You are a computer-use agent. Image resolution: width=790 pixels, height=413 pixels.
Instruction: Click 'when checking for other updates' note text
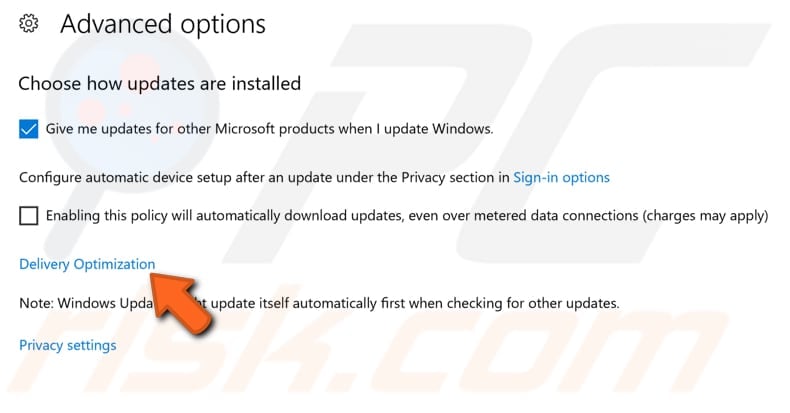(514, 303)
